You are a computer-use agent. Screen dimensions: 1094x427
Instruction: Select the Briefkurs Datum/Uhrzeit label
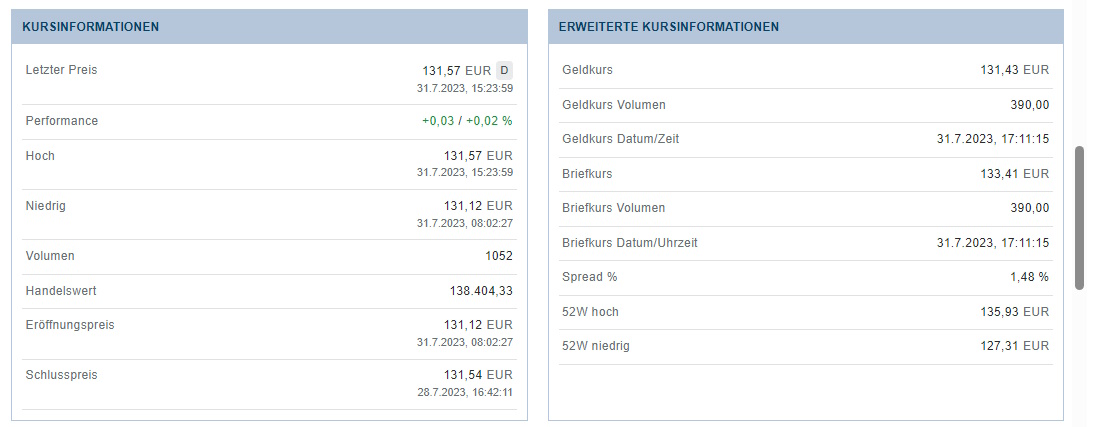coord(630,243)
